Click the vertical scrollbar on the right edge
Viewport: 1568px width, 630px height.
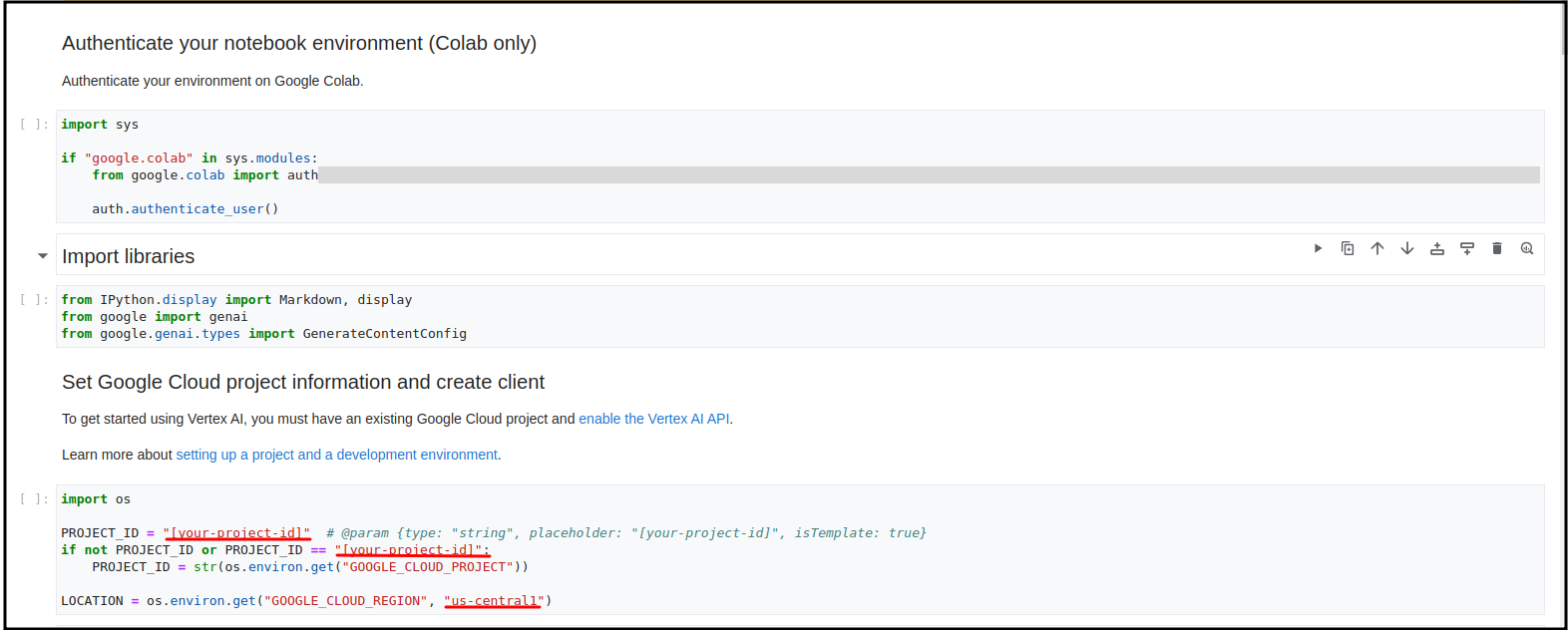[1562, 30]
